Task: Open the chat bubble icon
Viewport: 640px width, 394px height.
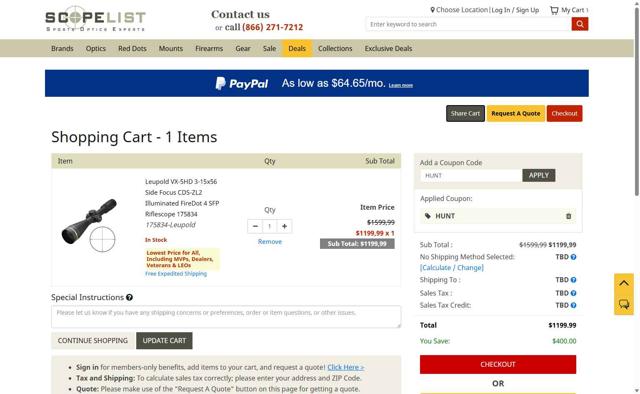Action: pos(624,304)
